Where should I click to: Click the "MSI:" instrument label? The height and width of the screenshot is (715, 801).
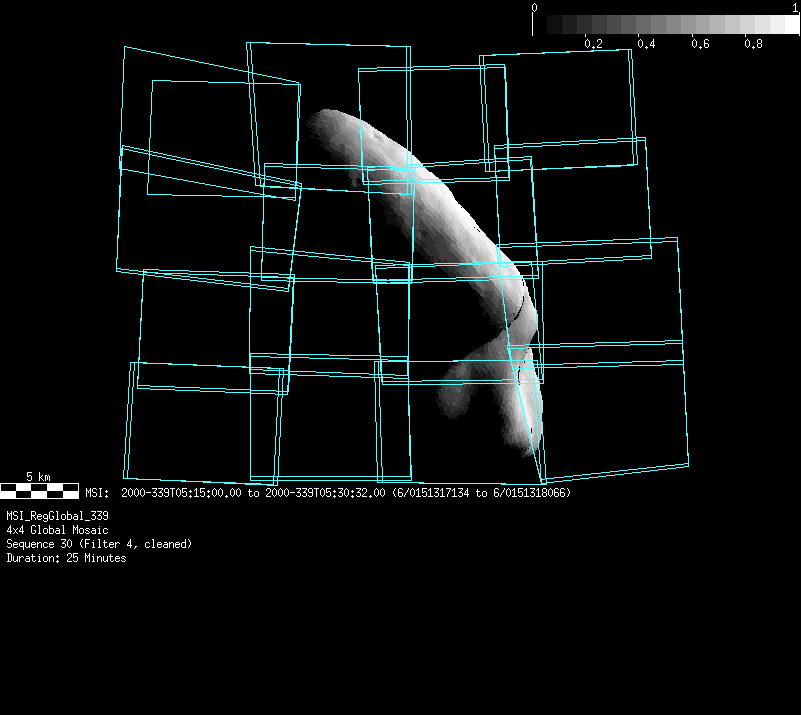click(x=97, y=492)
